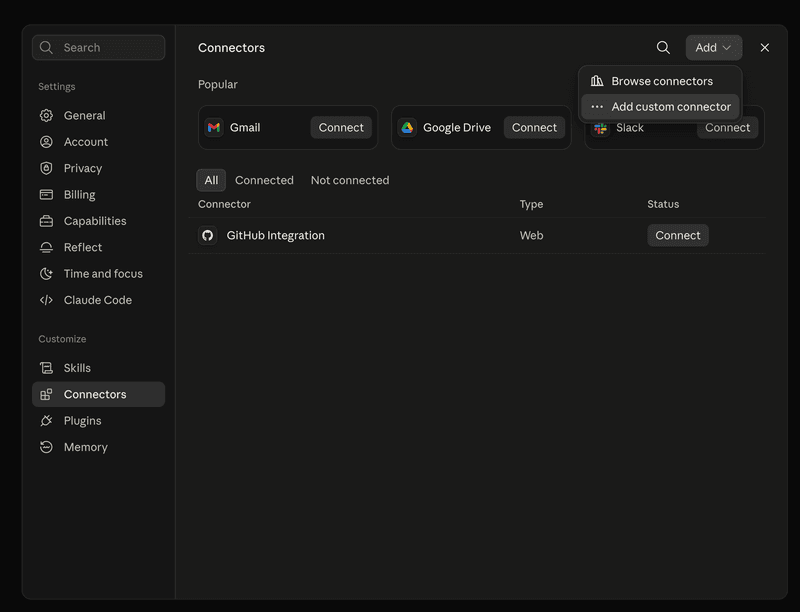Click the Privacy shield icon
The height and width of the screenshot is (612, 800).
point(46,168)
